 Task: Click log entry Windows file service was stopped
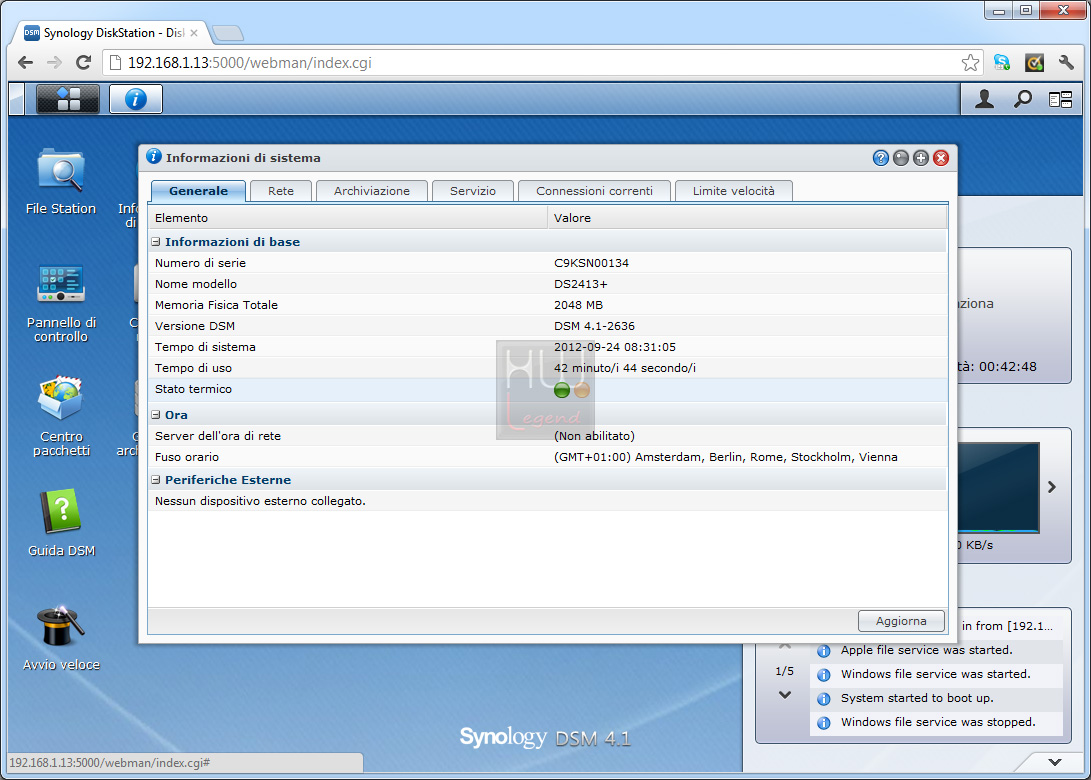[x=937, y=722]
